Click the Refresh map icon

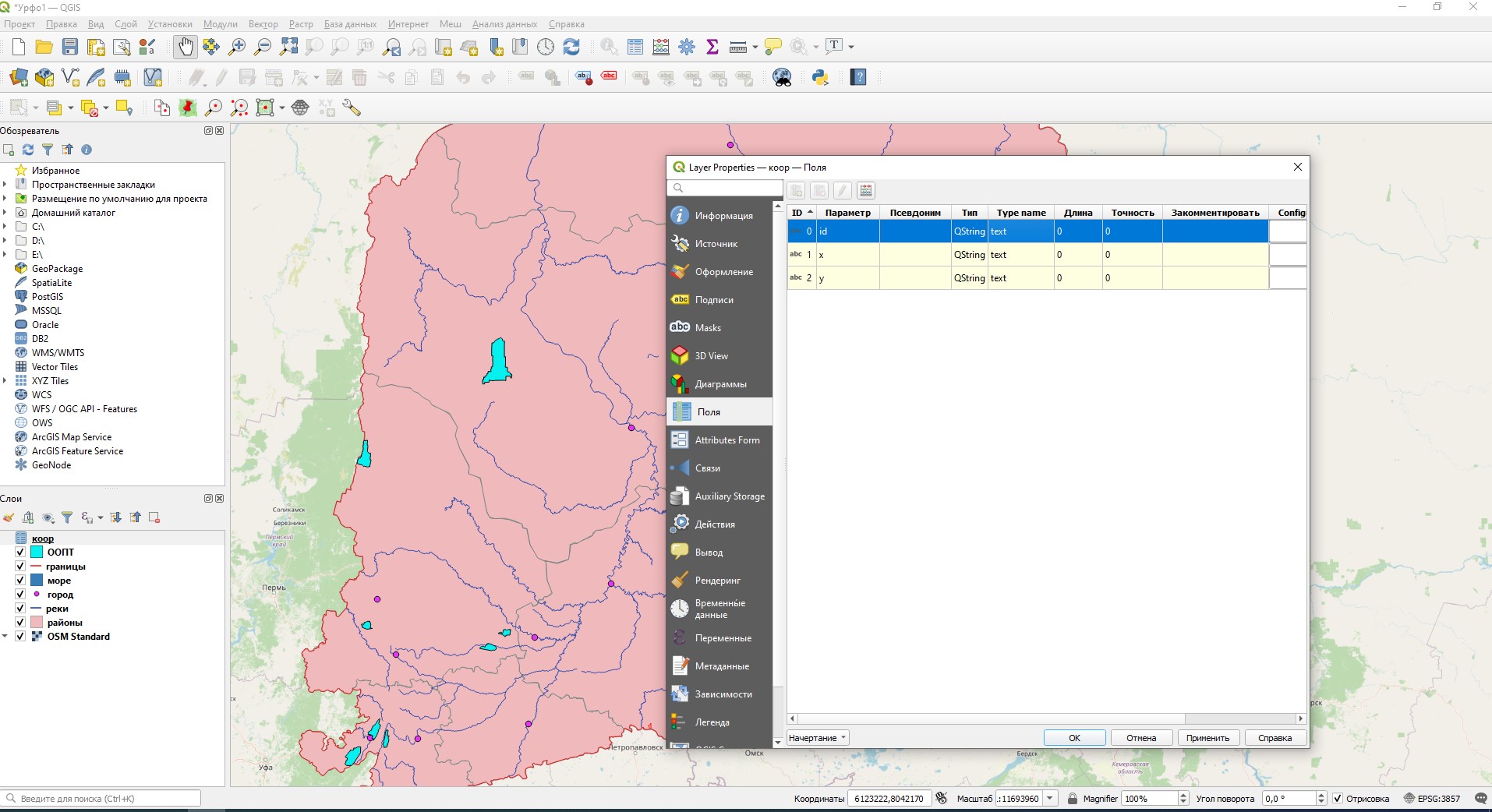[x=571, y=47]
